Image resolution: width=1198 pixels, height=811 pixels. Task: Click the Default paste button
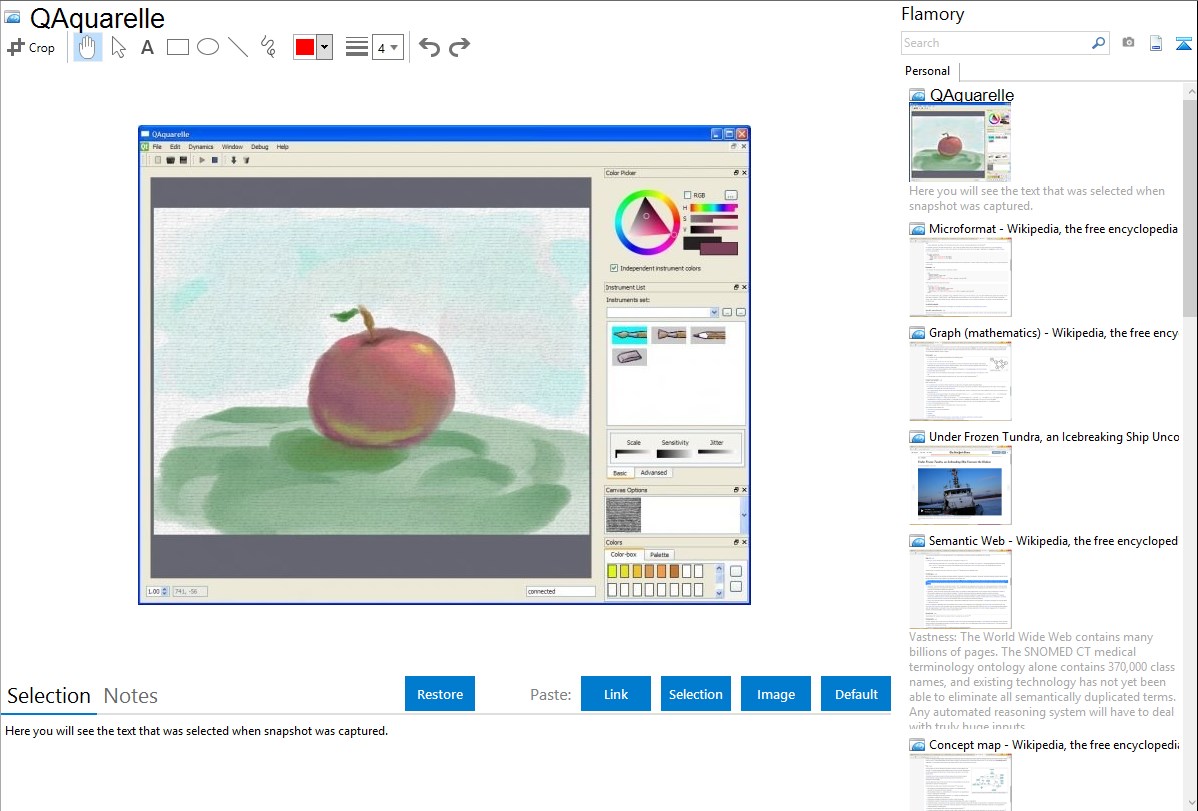click(856, 694)
